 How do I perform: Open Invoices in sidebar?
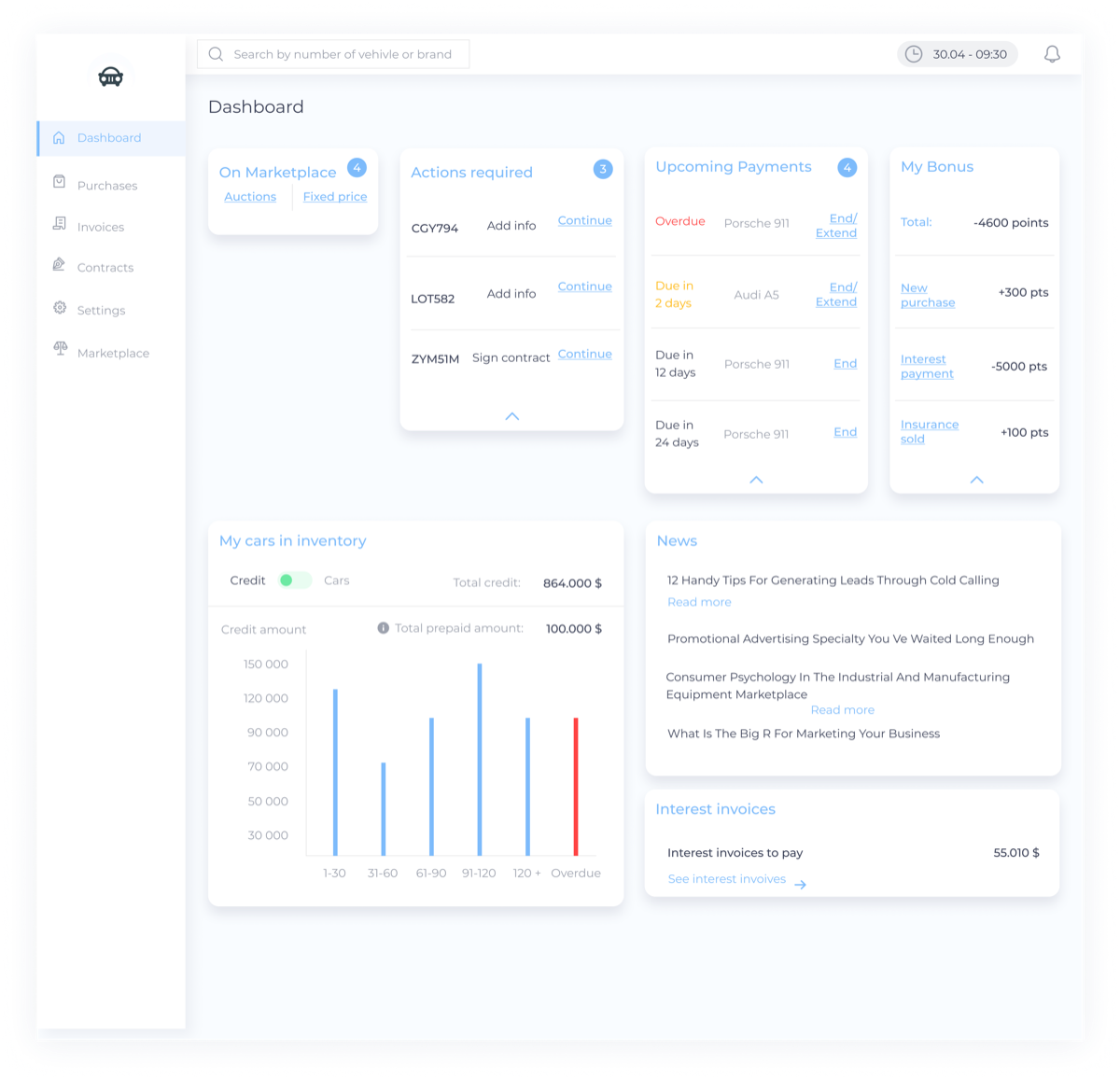[101, 227]
